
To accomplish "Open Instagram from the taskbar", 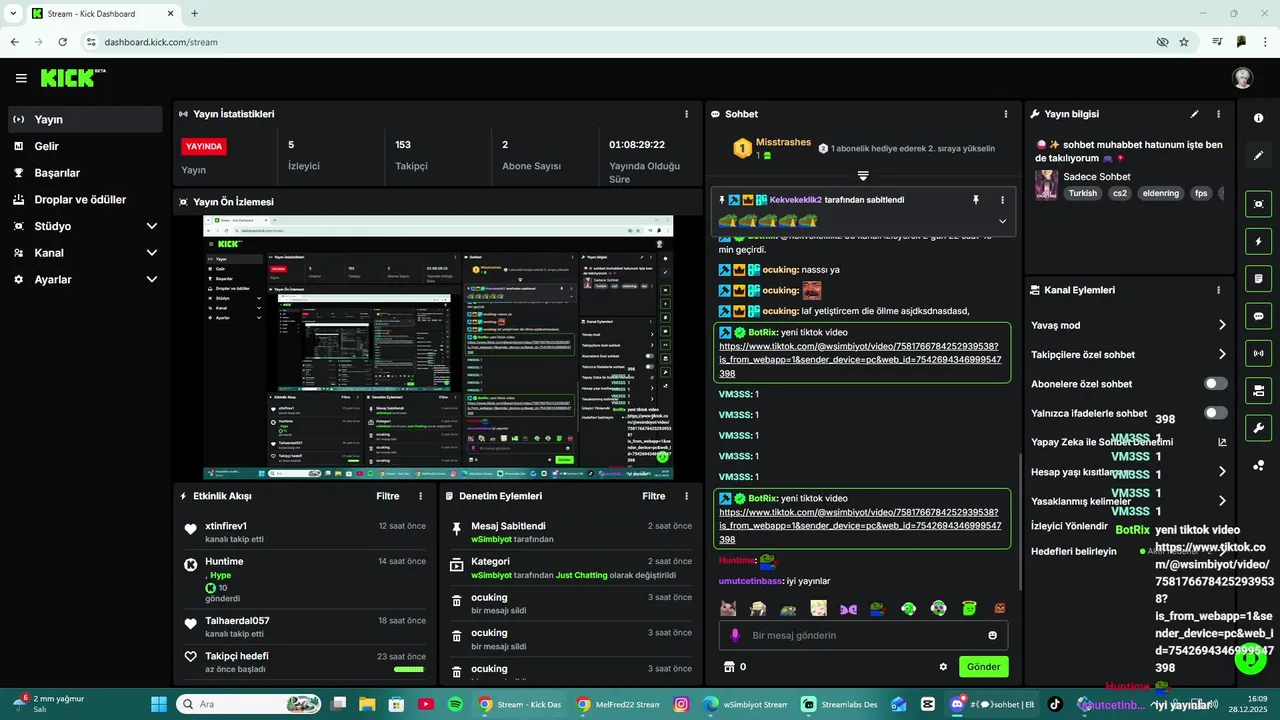I will point(682,704).
